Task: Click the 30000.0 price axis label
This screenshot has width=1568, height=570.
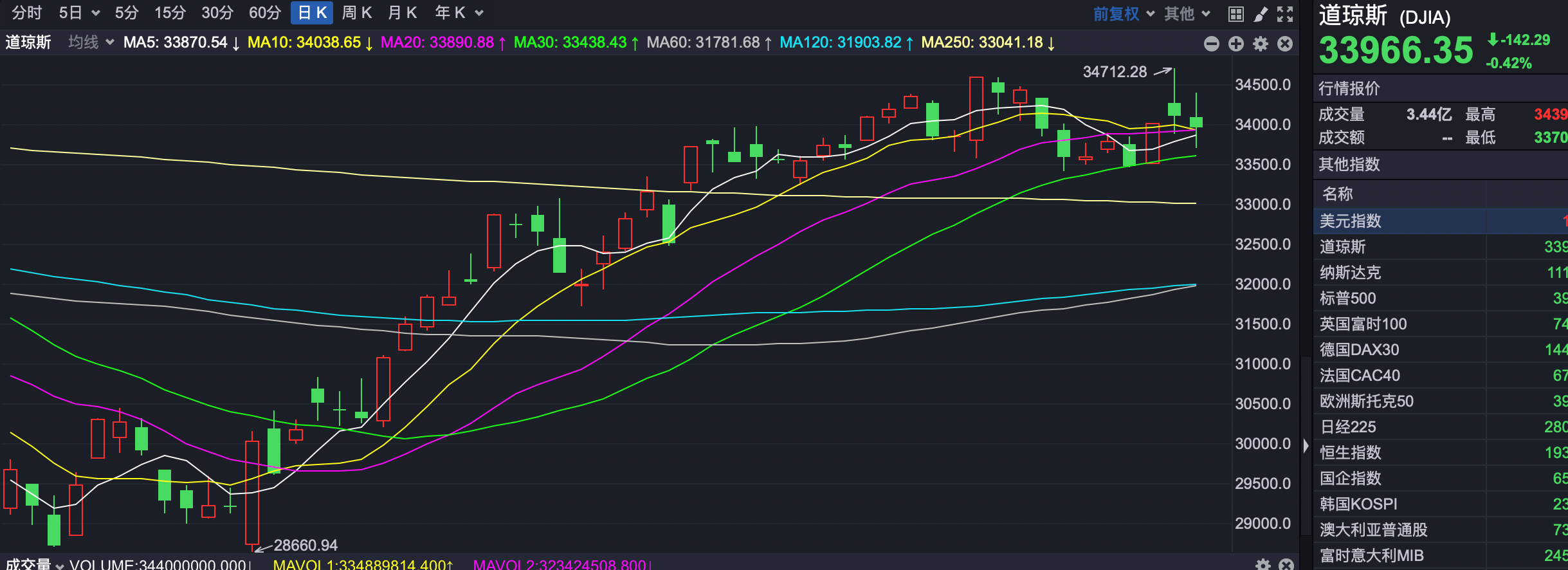Action: [x=1263, y=443]
